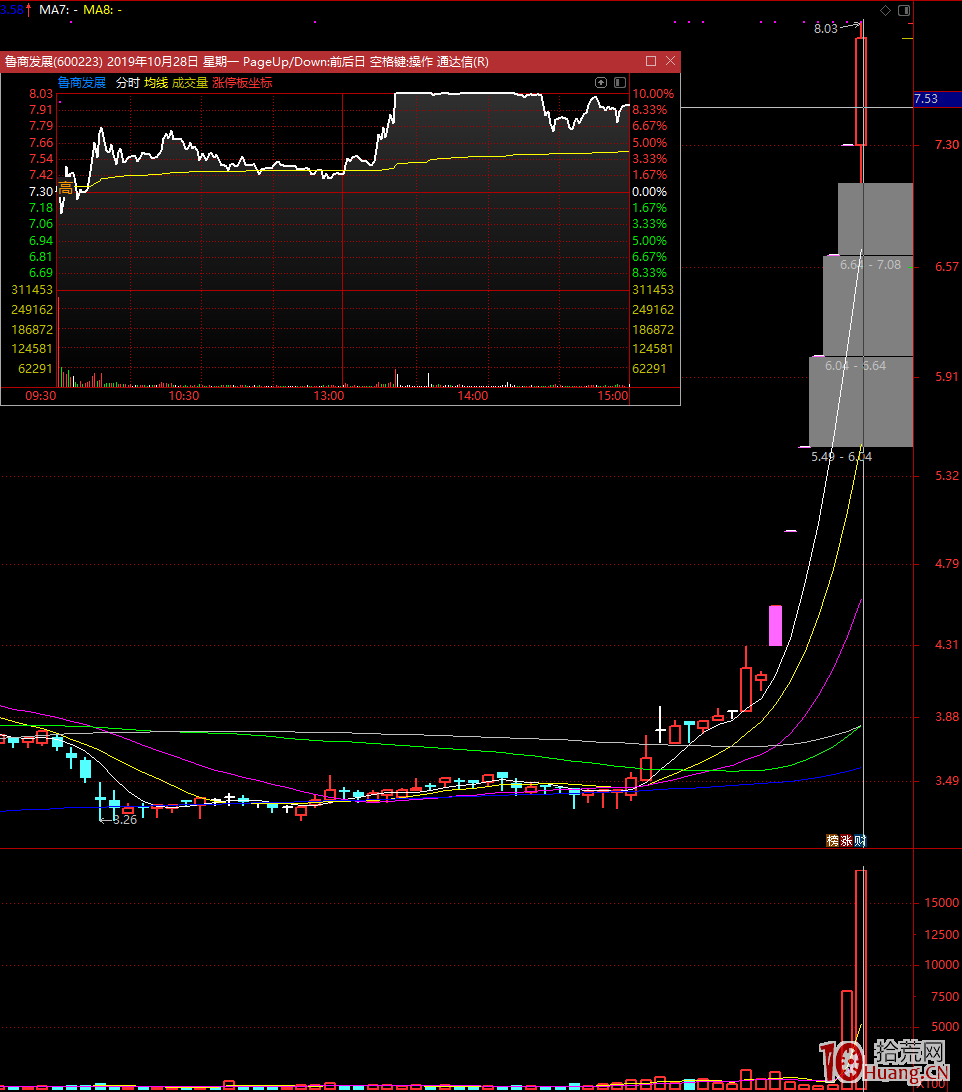Viewport: 962px width, 1092px height.
Task: Click the 财 badge on the chart
Action: (x=859, y=841)
